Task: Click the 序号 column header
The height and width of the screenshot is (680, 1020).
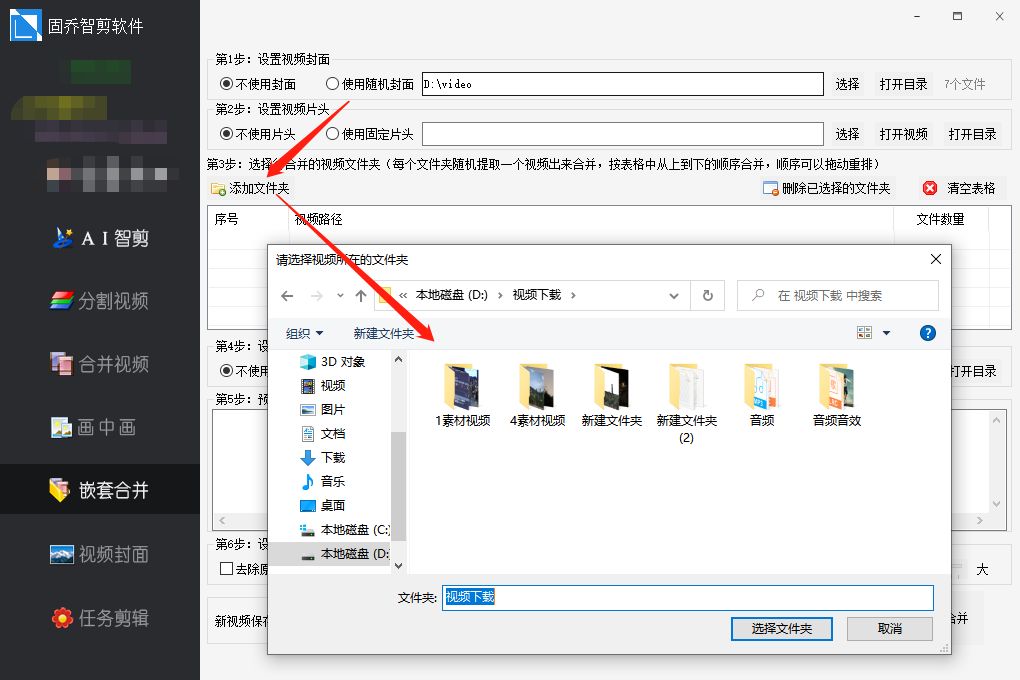Action: click(x=248, y=219)
